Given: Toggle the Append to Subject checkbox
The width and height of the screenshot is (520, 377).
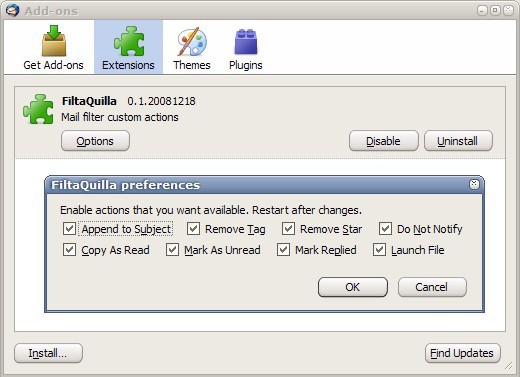Looking at the screenshot, I should 69,229.
